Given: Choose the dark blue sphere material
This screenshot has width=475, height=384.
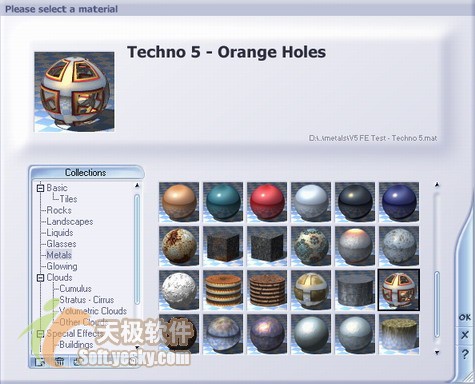Looking at the screenshot, I should (399, 202).
